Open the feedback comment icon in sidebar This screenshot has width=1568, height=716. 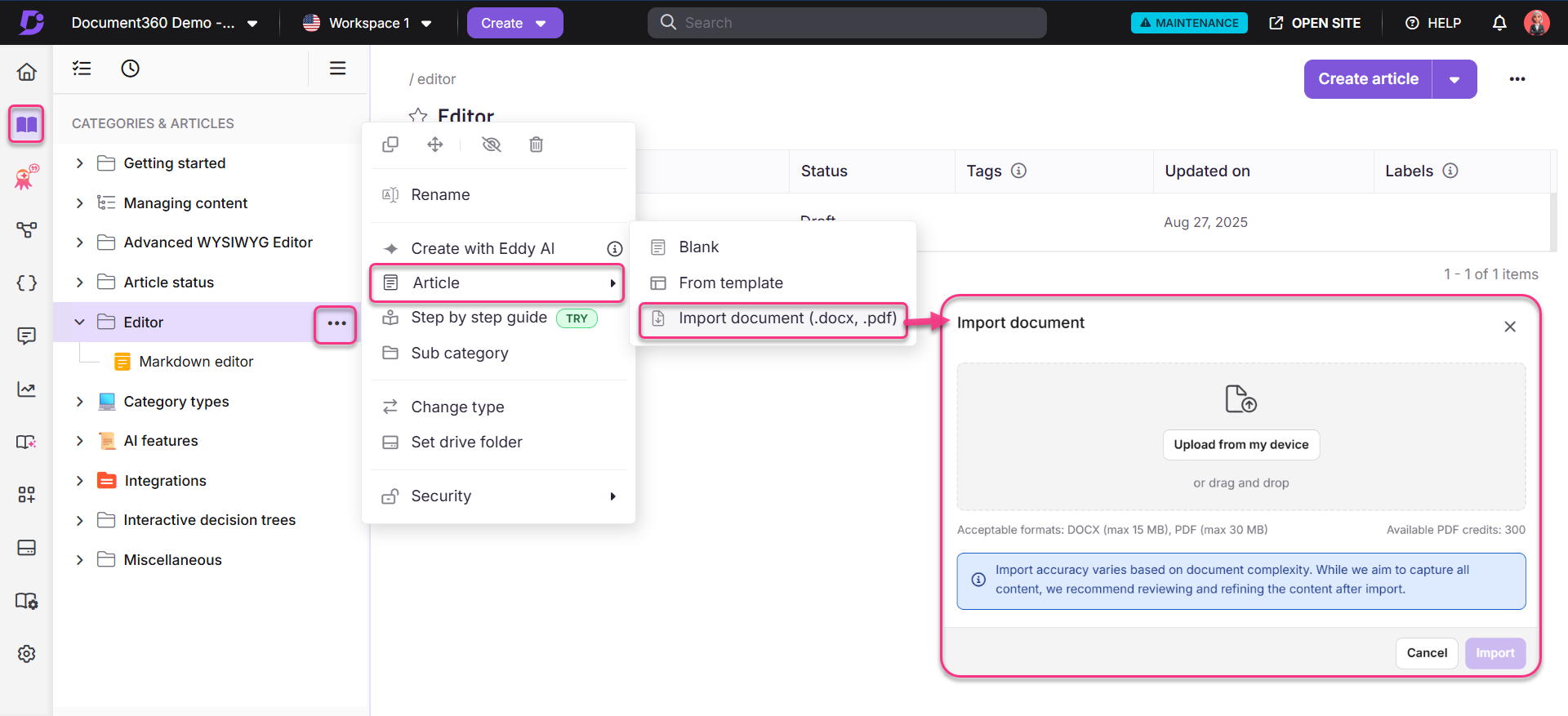pos(26,336)
